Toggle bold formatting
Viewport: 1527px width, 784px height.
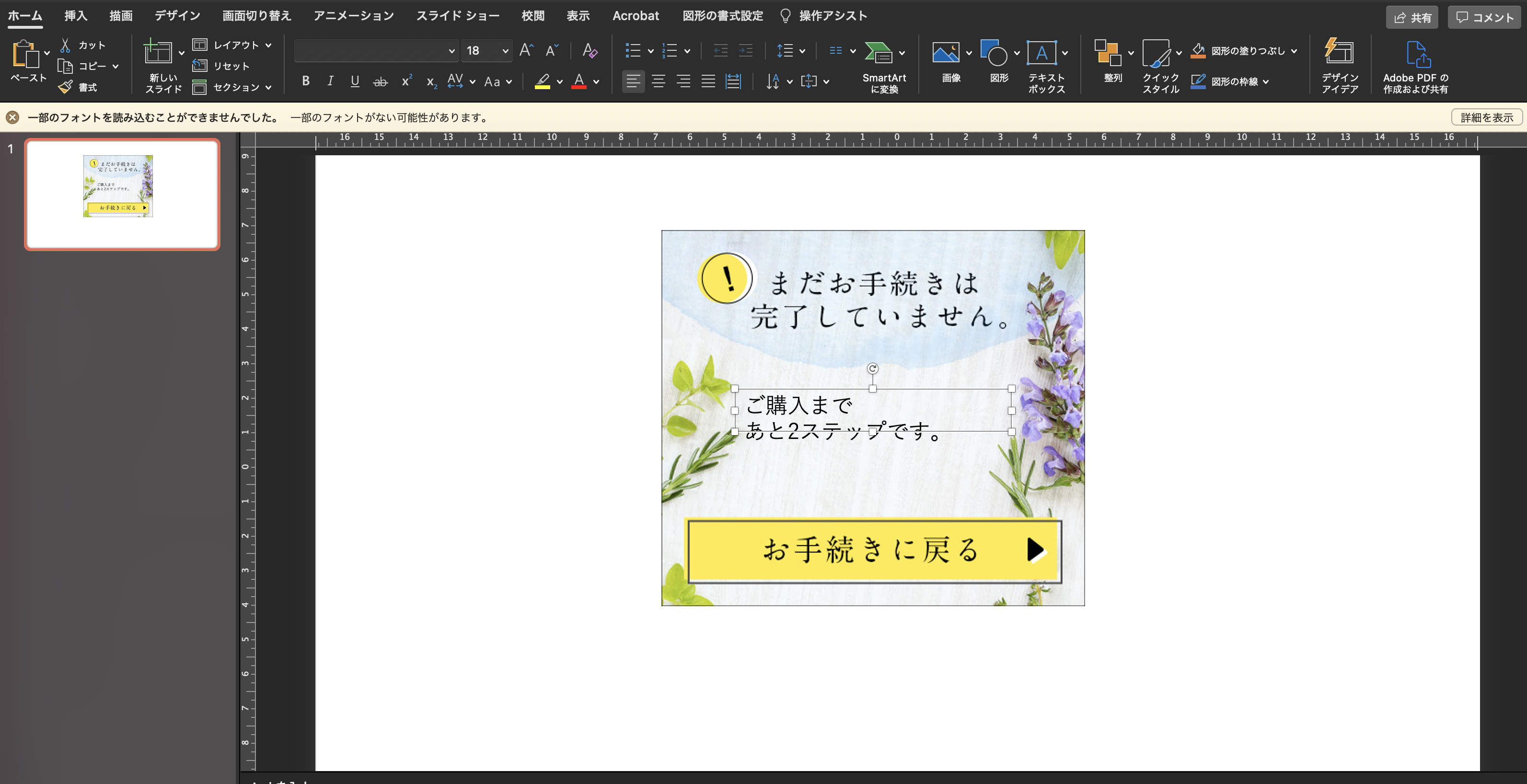tap(305, 81)
